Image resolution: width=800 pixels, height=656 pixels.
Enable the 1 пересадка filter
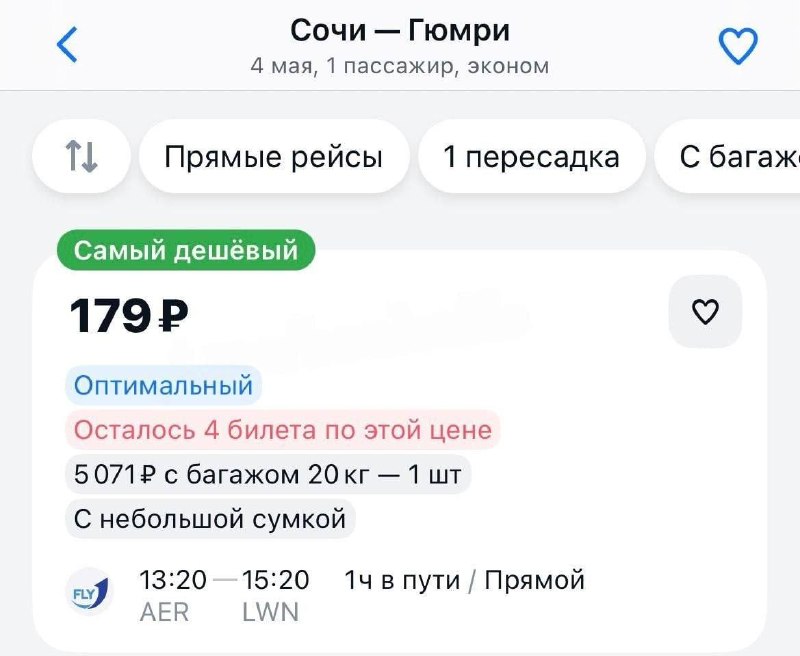point(531,156)
